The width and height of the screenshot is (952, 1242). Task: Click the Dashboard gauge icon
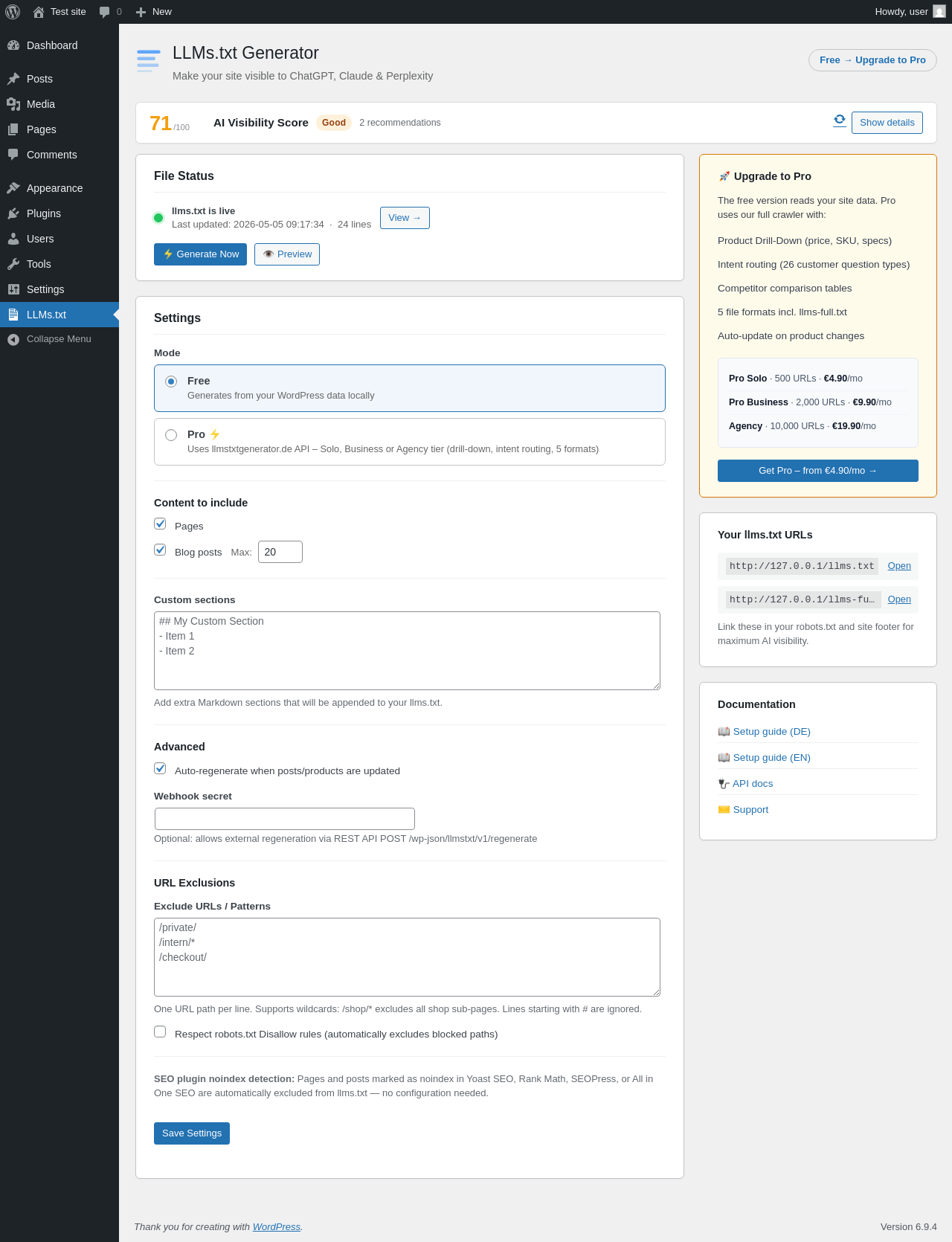pos(13,45)
